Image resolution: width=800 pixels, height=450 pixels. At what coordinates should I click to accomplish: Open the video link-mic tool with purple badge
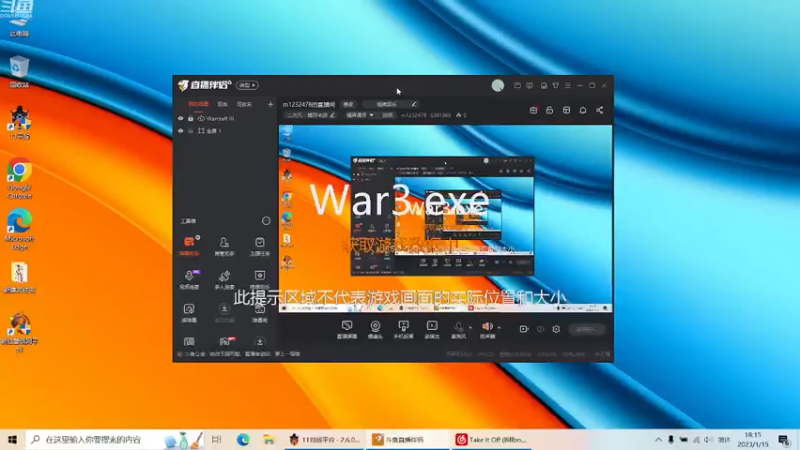click(189, 280)
